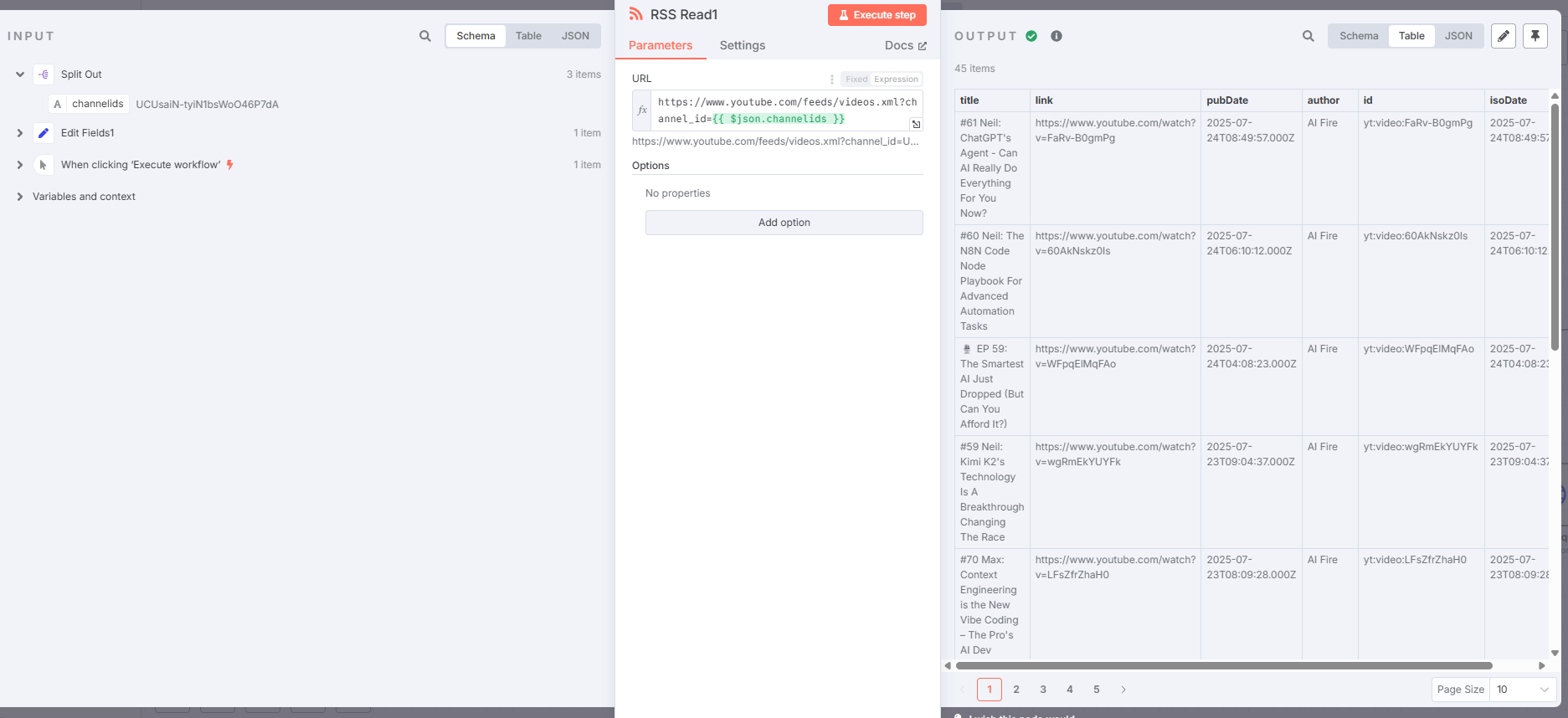Click title cell '#70 Max: Context Engineering'
This screenshot has width=1568, height=718.
[992, 603]
